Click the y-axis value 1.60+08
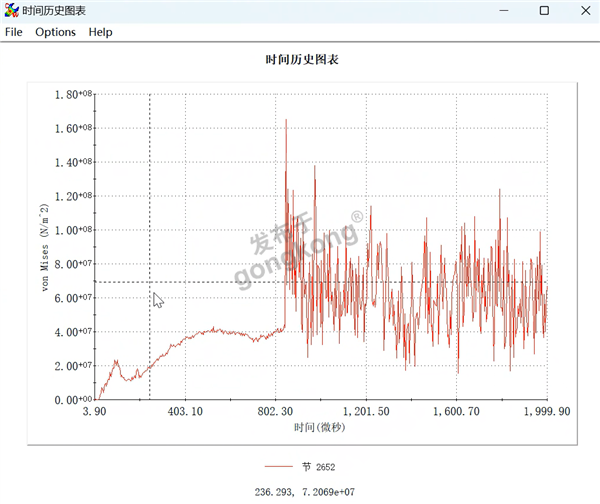The image size is (600, 504). click(73, 128)
